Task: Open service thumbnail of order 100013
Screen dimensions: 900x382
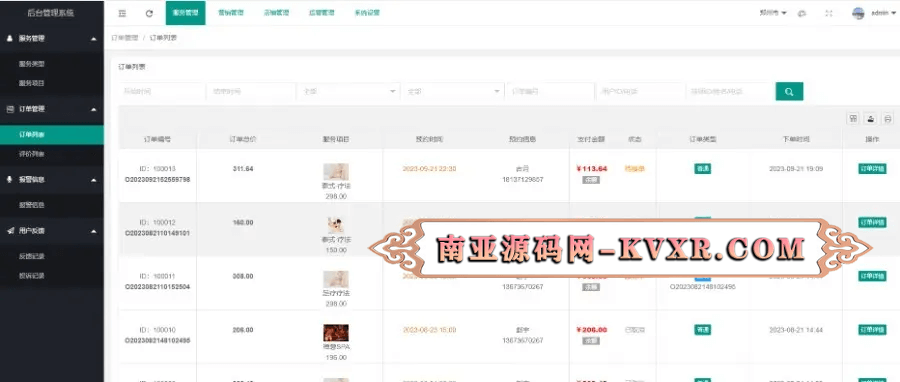Action: click(336, 172)
